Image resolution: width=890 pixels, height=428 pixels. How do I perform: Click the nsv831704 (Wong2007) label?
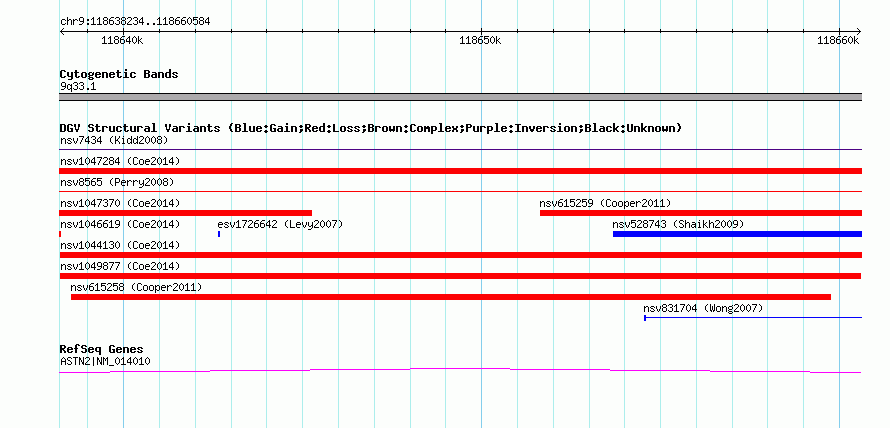point(703,308)
